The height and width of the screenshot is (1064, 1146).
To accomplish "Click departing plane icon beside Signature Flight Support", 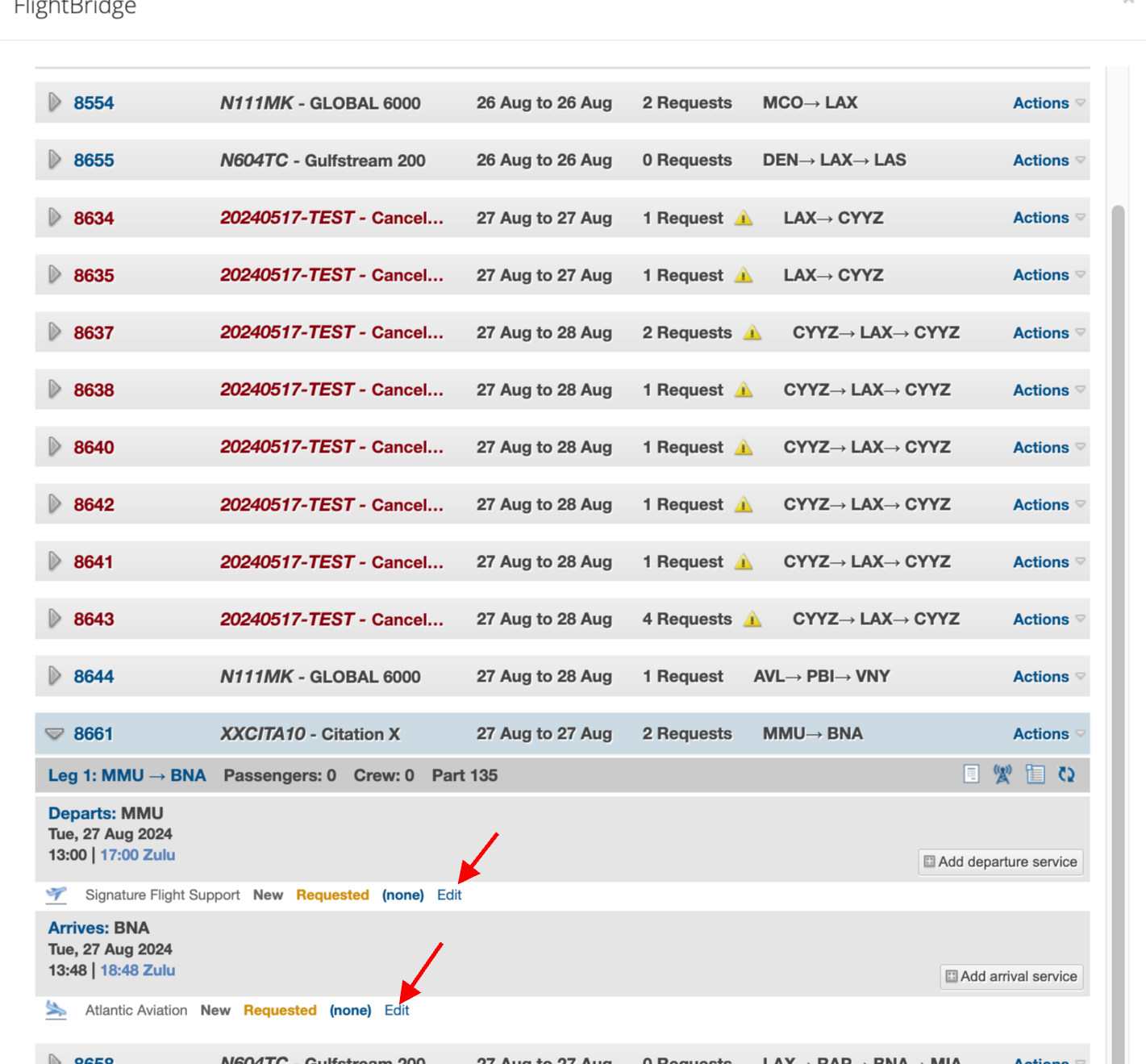I will [56, 895].
